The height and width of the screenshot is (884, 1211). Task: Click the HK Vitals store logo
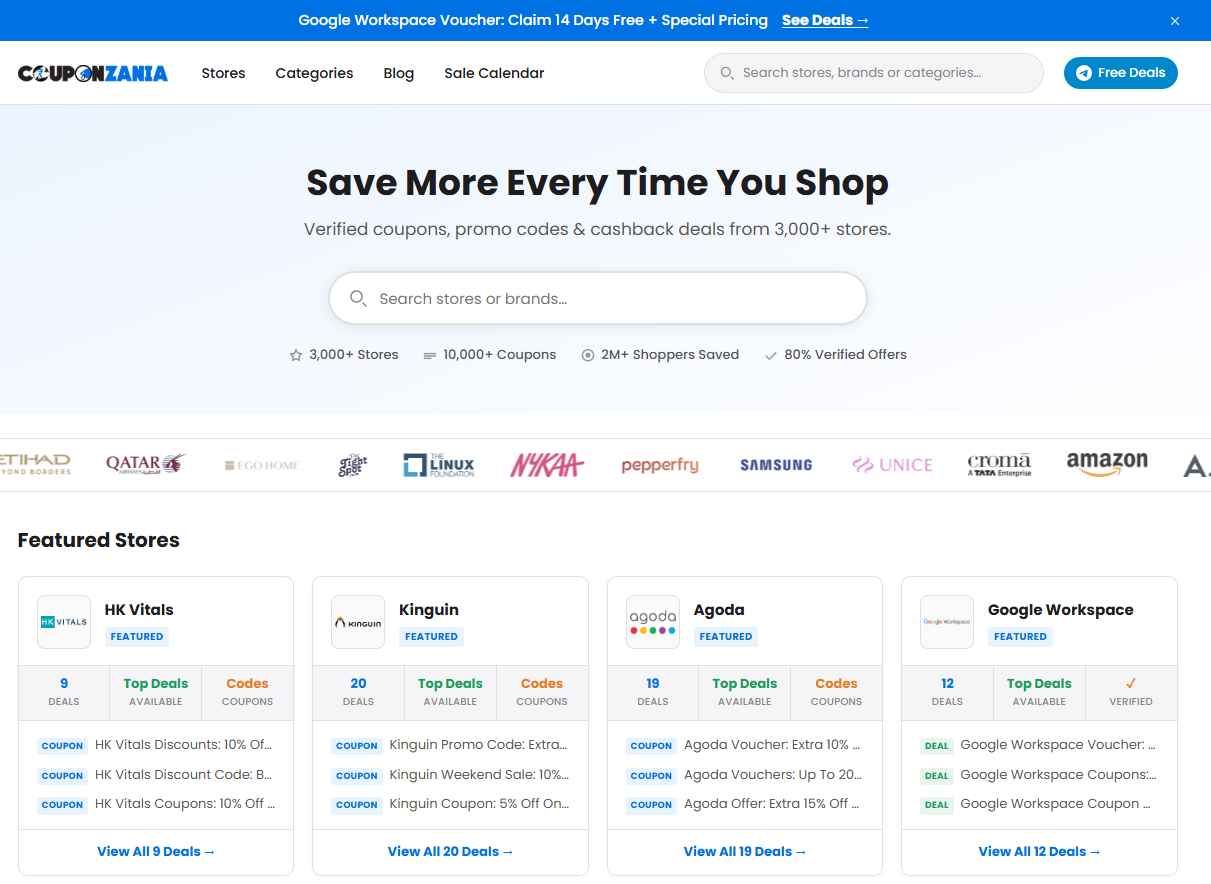pos(64,622)
